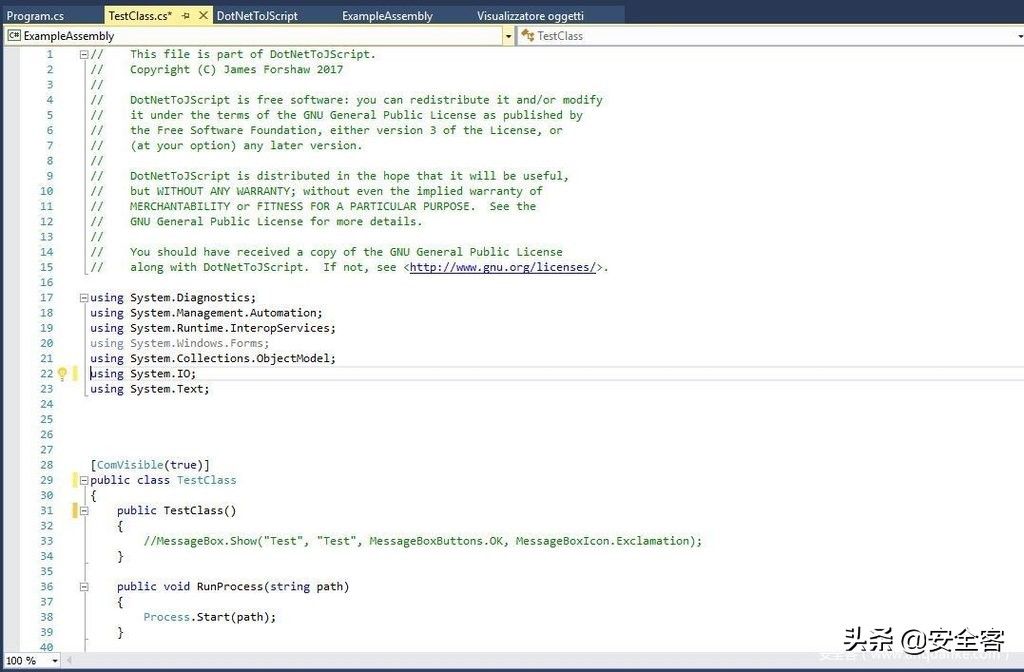Switch to the ExampleAssembly tab

387,16
